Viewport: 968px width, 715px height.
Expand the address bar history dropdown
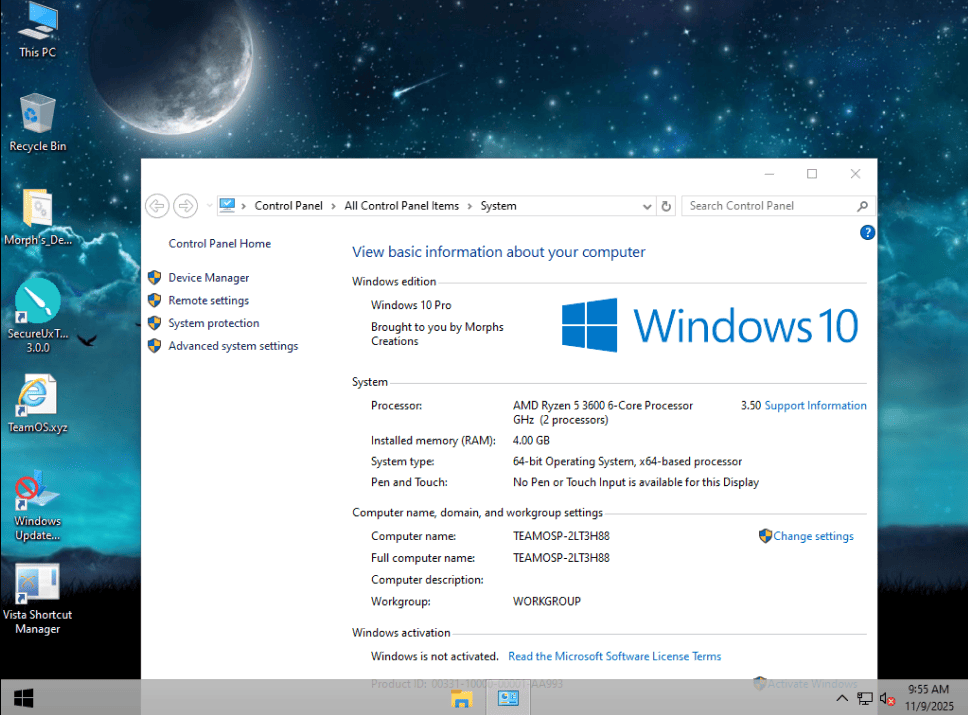tap(647, 206)
